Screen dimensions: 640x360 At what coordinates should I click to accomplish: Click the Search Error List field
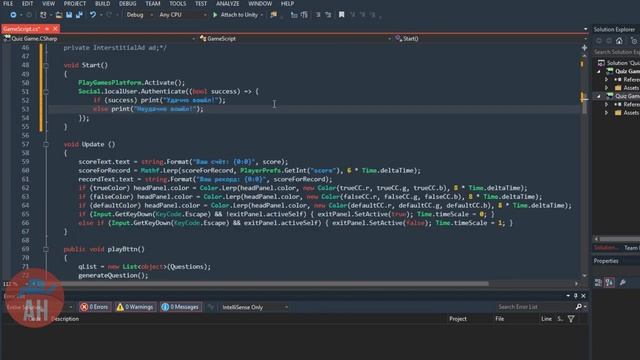coord(536,307)
